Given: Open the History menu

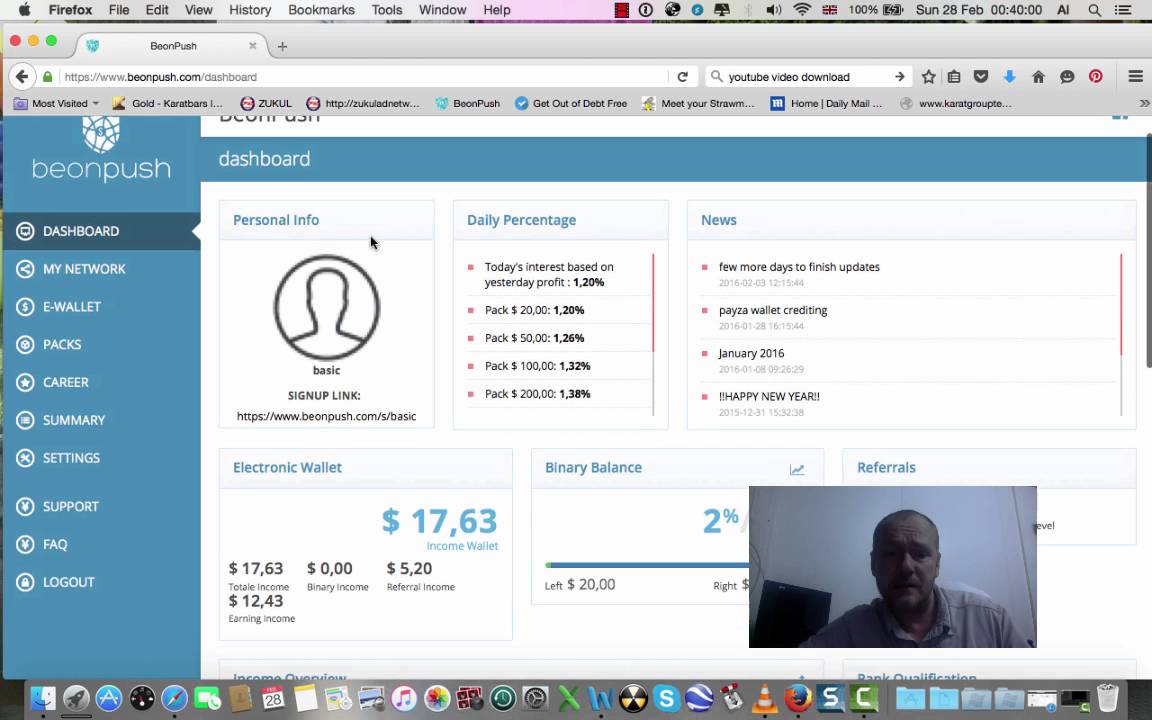Looking at the screenshot, I should (x=250, y=10).
